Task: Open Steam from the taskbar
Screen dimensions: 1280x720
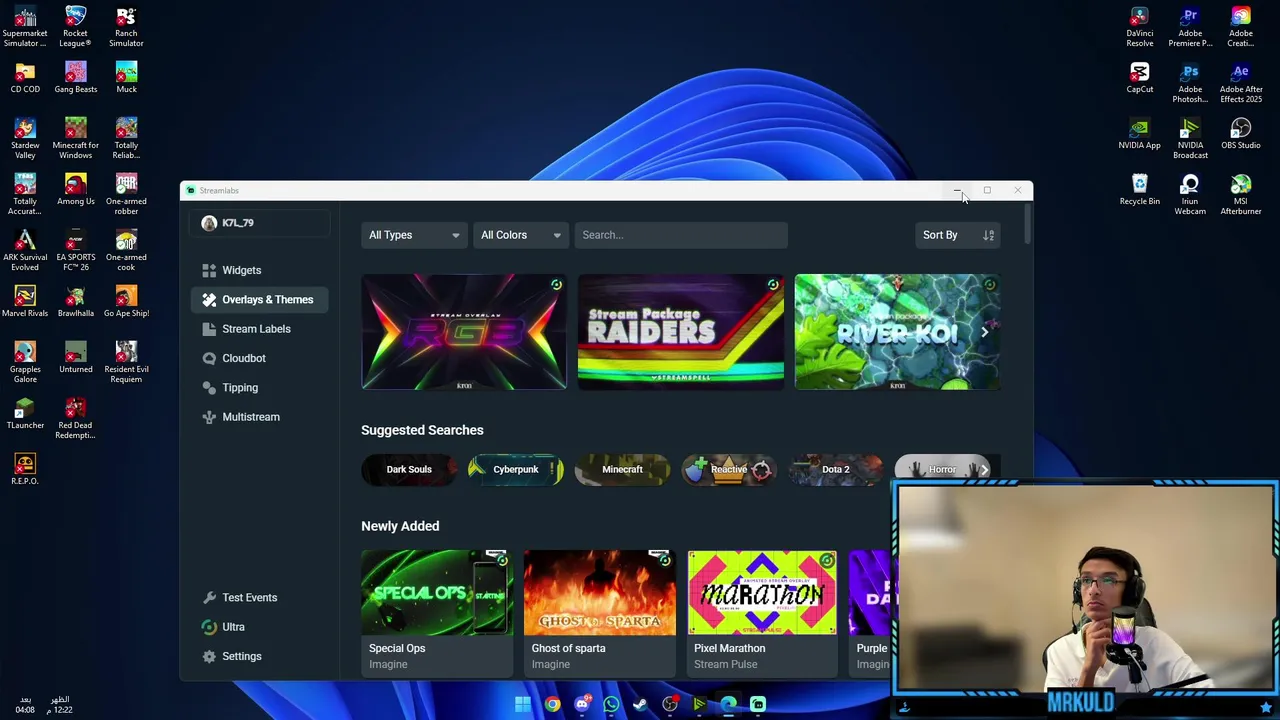Action: (x=640, y=704)
